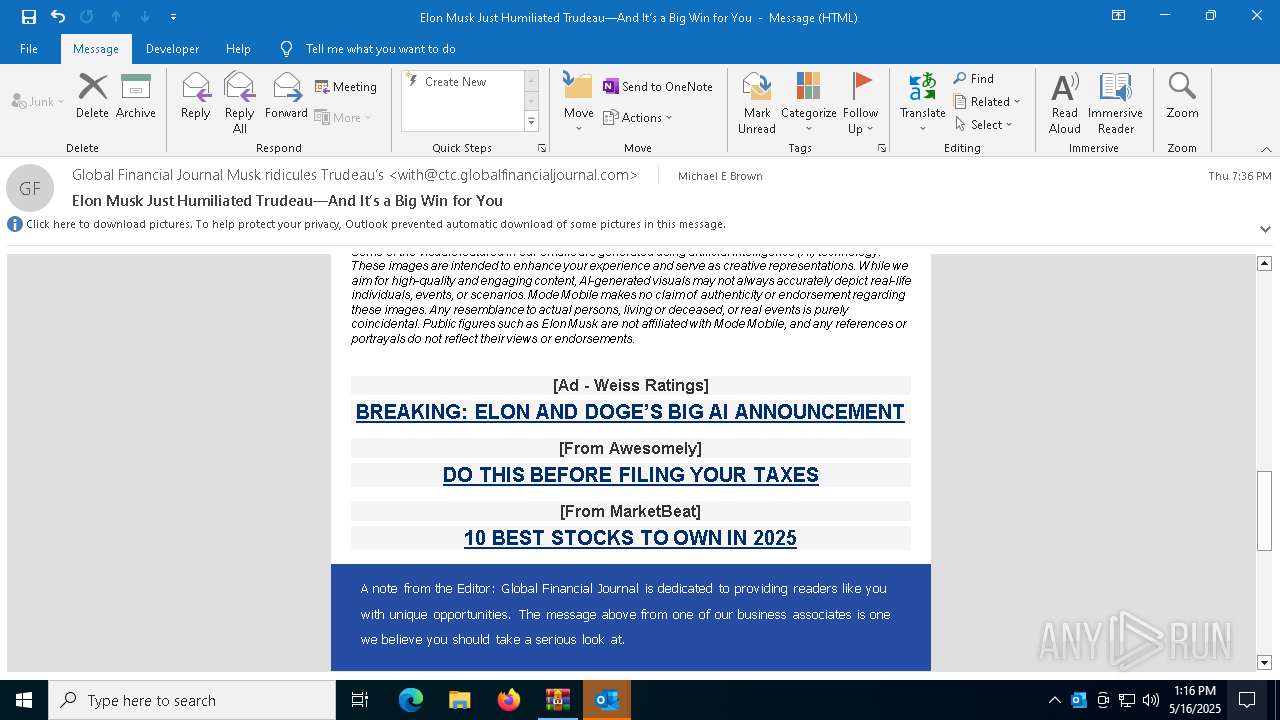Expand the Quick Steps gallery
Image resolution: width=1280 pixels, height=720 pixels.
531,122
